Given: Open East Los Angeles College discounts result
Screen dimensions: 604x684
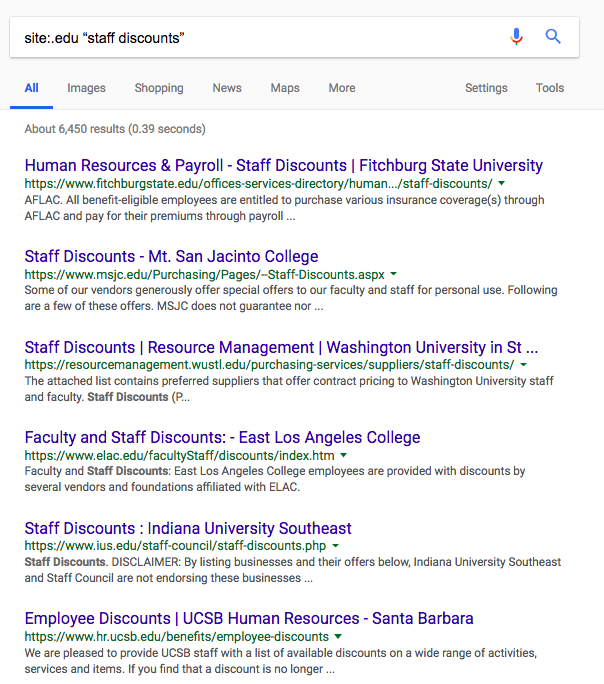Looking at the screenshot, I should (x=222, y=437).
